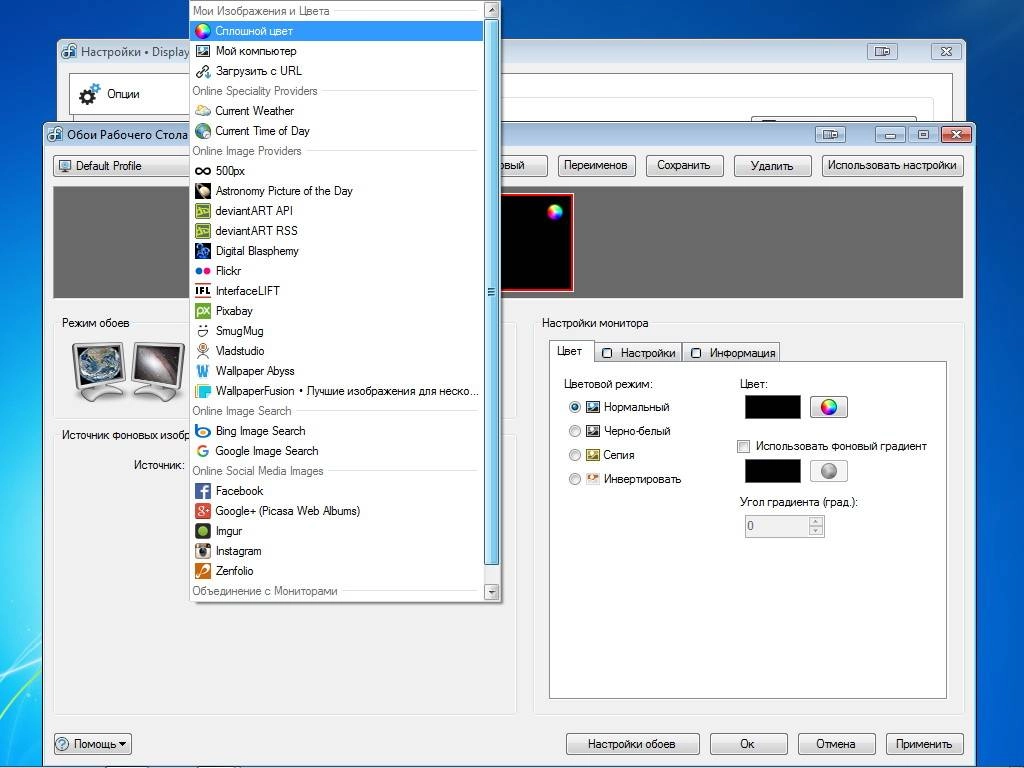Choose the Zenfolio icon
Screen dimensions: 1024x768
pyautogui.click(x=203, y=571)
